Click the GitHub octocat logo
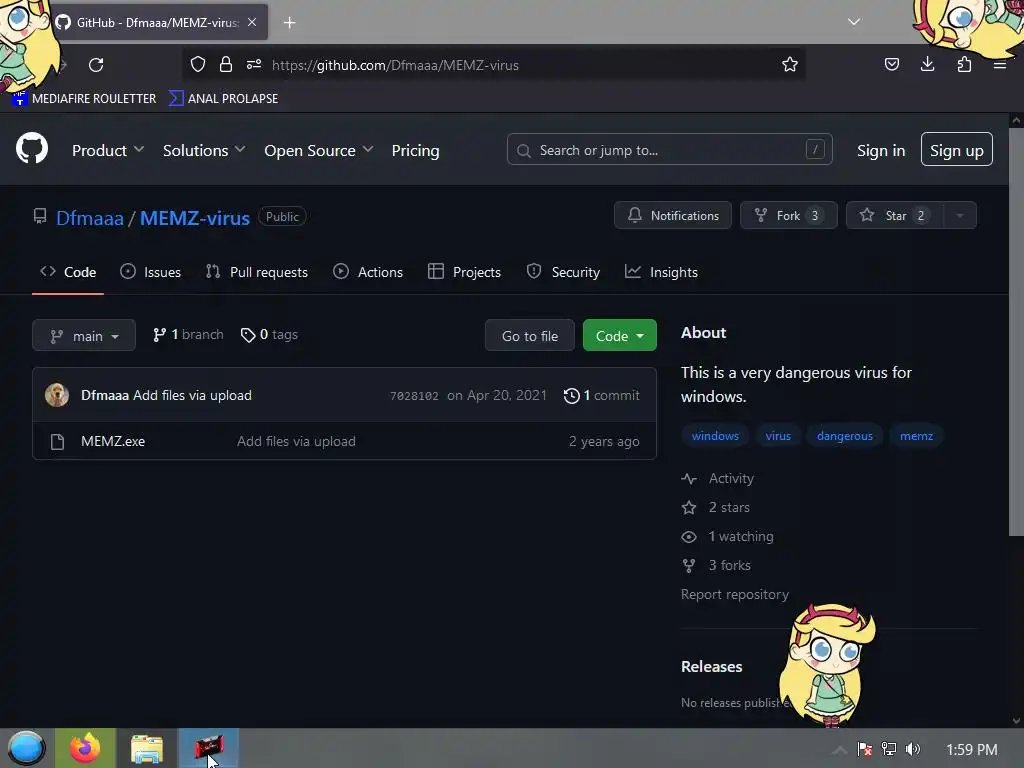Viewport: 1024px width, 768px height. (31, 148)
